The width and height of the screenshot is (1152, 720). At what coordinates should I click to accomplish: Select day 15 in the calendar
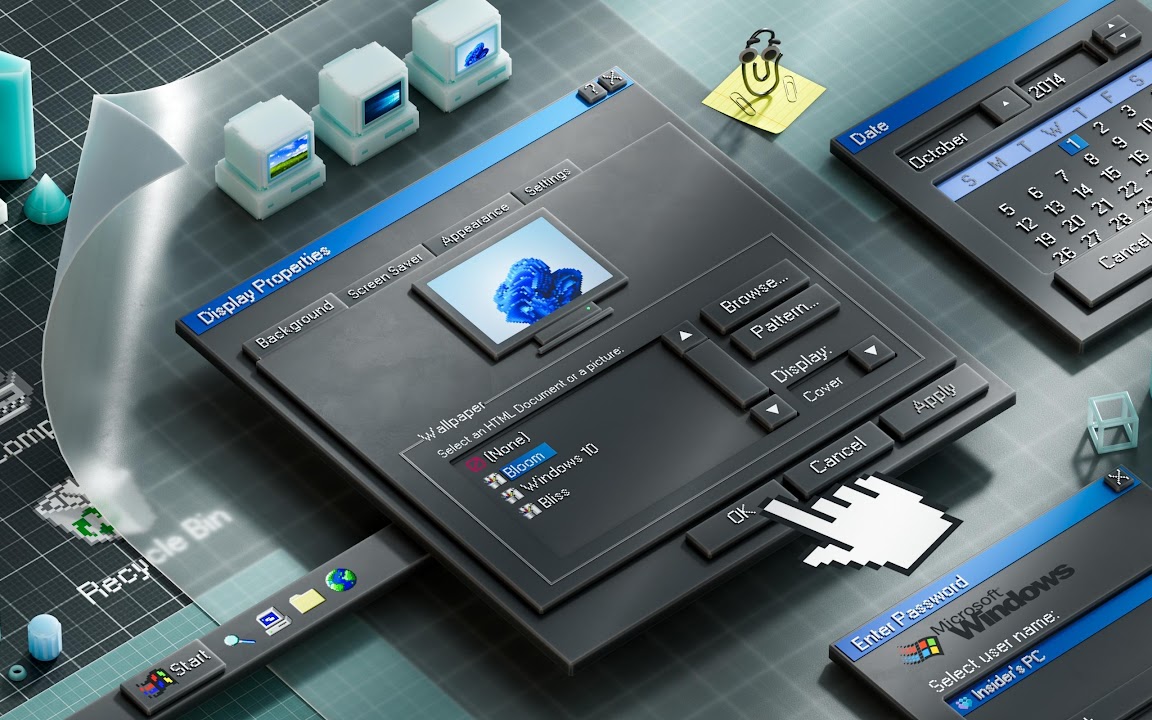[1110, 173]
